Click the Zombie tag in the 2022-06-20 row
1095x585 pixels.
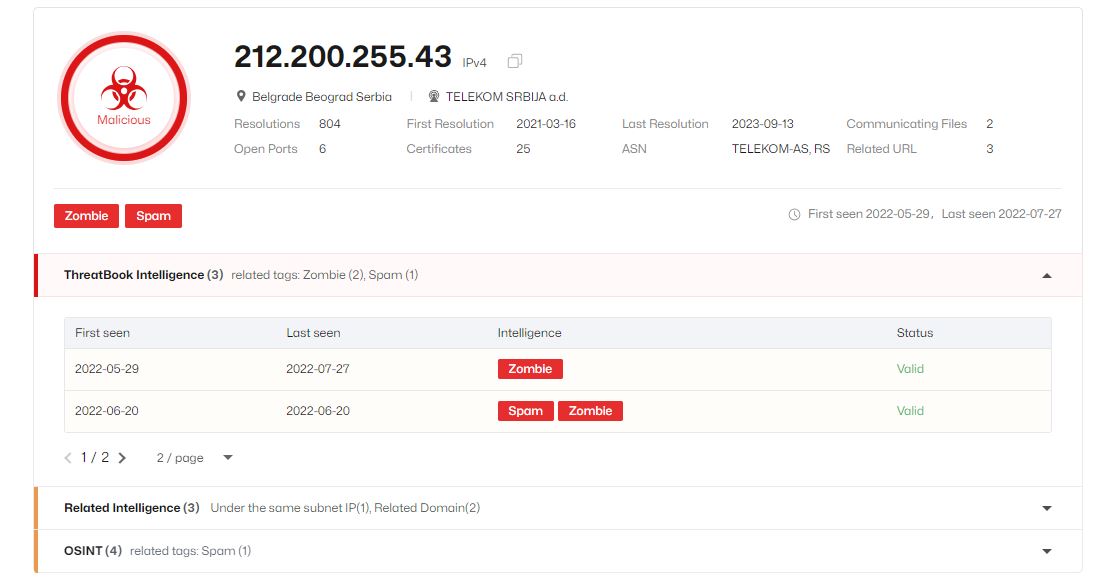coord(590,410)
